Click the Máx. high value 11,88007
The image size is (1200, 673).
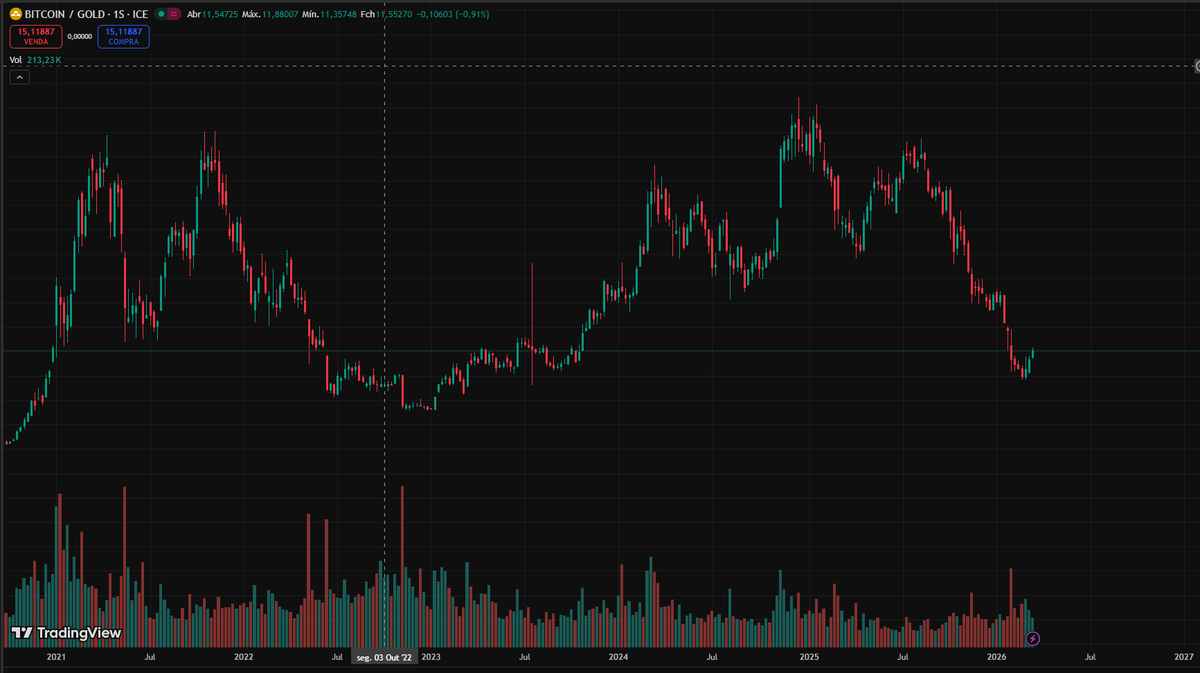click(x=280, y=15)
